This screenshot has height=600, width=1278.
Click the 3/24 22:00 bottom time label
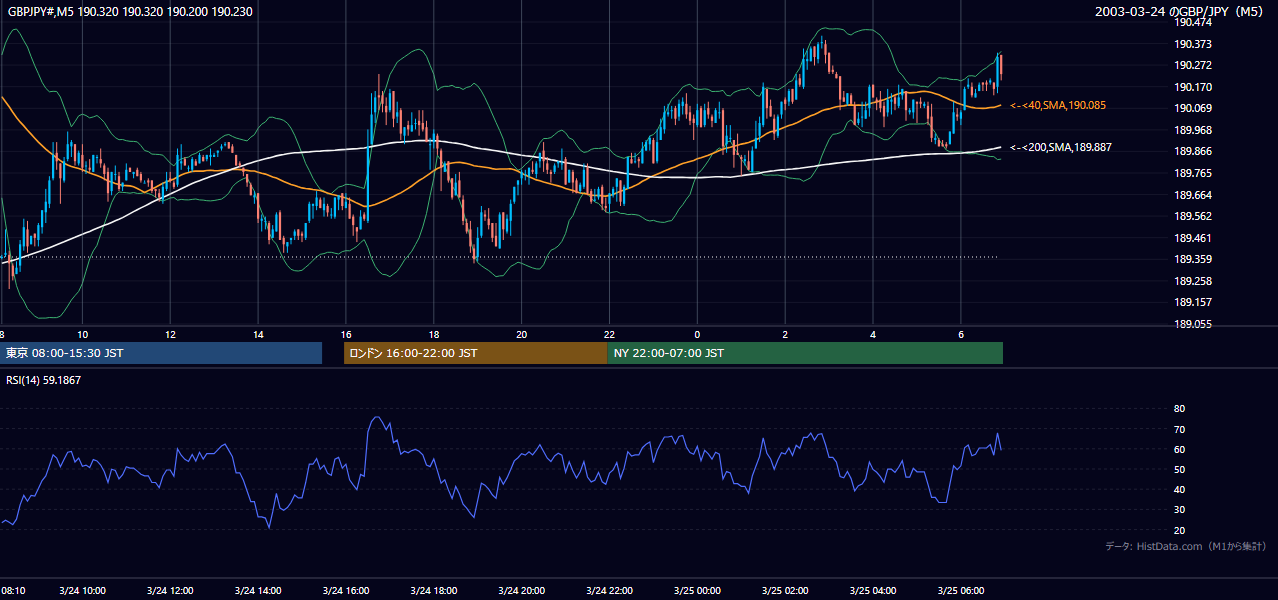point(609,590)
